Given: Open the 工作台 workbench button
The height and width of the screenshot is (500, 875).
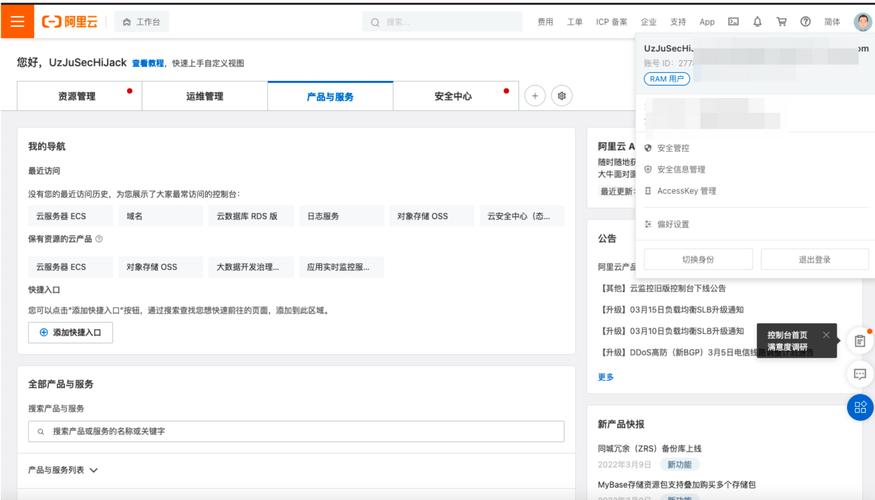Looking at the screenshot, I should tap(142, 22).
